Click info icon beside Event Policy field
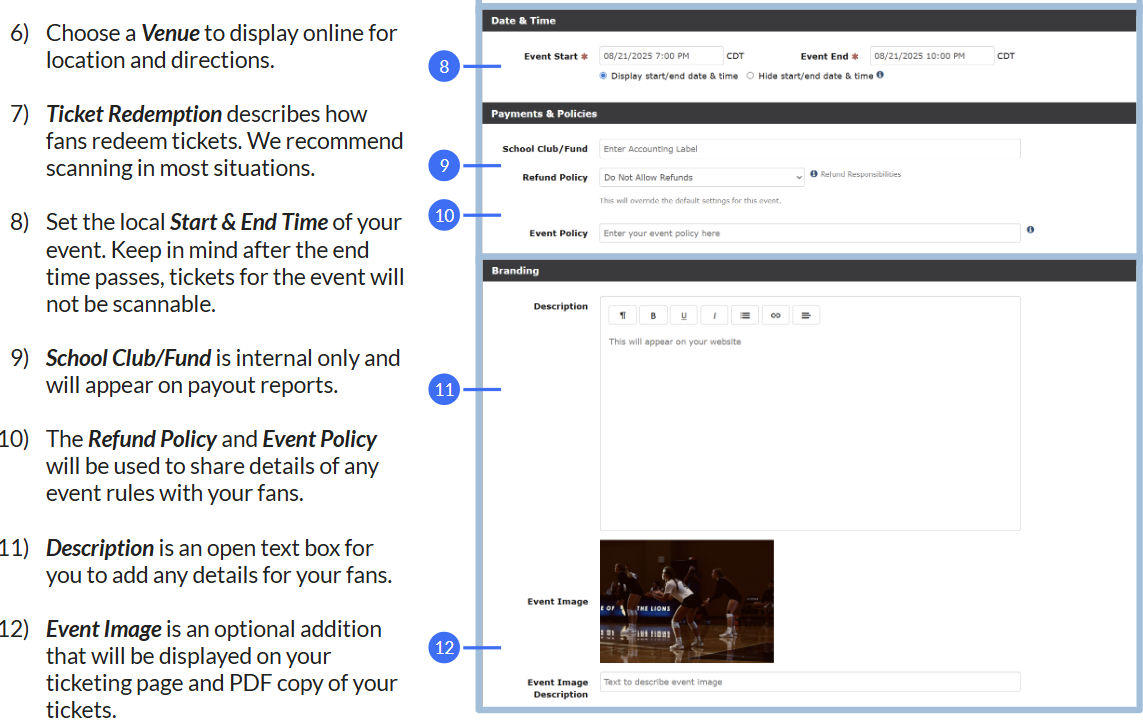This screenshot has height=726, width=1143. 1030,230
